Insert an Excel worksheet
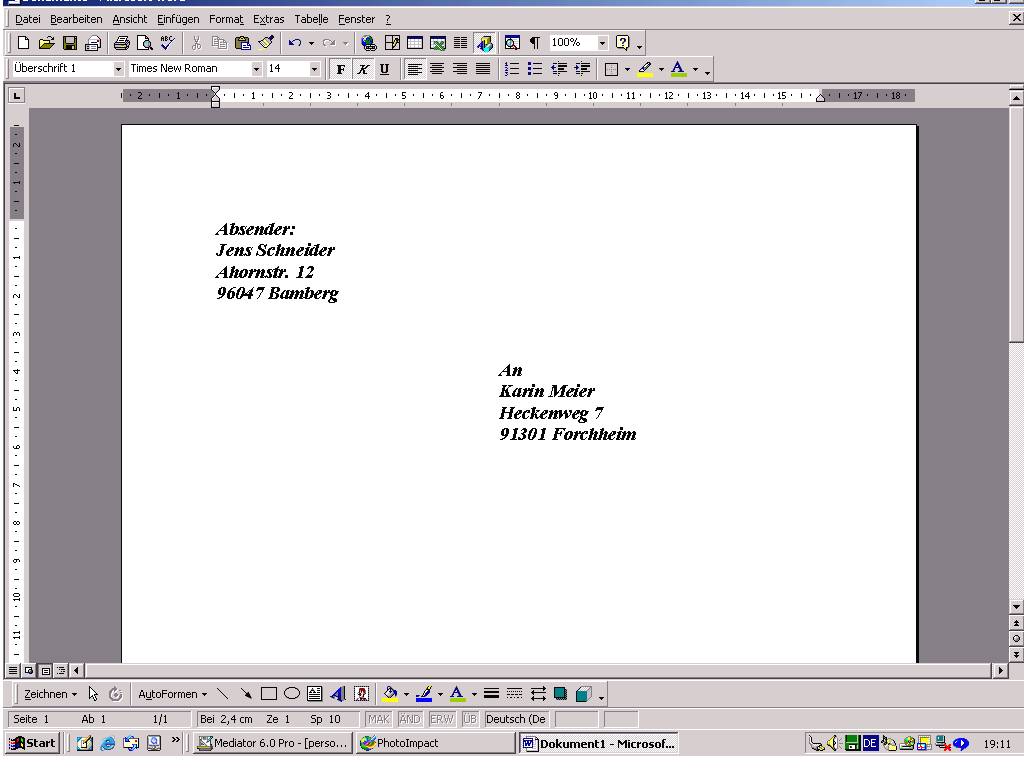Image resolution: width=1024 pixels, height=768 pixels. pos(438,43)
